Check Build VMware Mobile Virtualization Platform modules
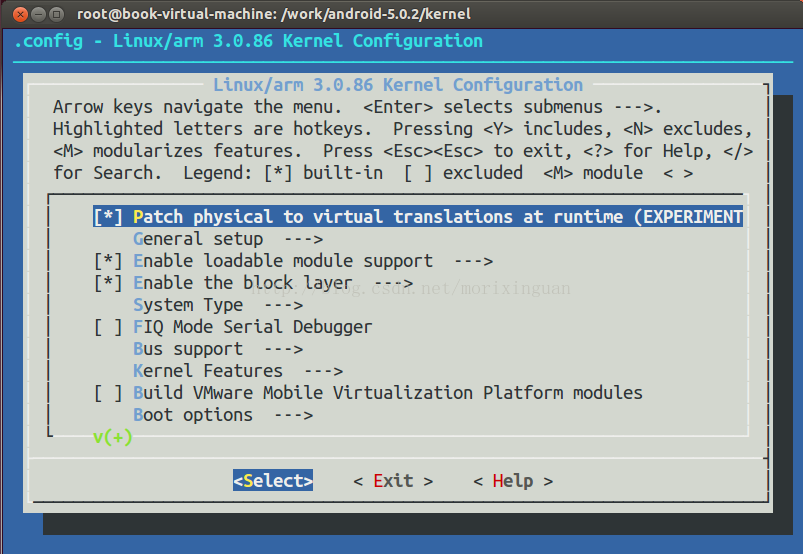Viewport: 803px width, 554px height. [x=108, y=393]
